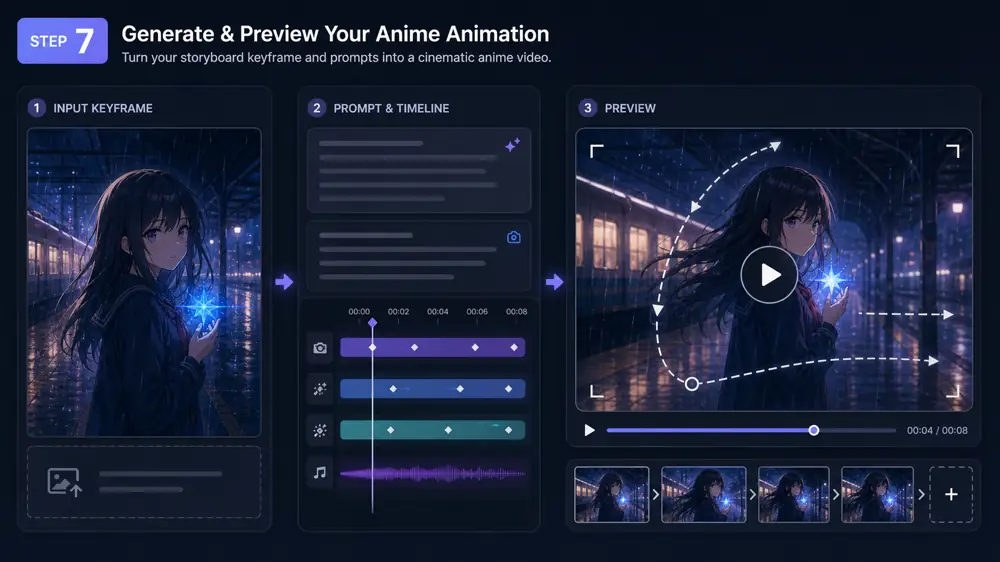
Task: Click the INPUT KEYFRAME panel title
Action: [x=103, y=108]
